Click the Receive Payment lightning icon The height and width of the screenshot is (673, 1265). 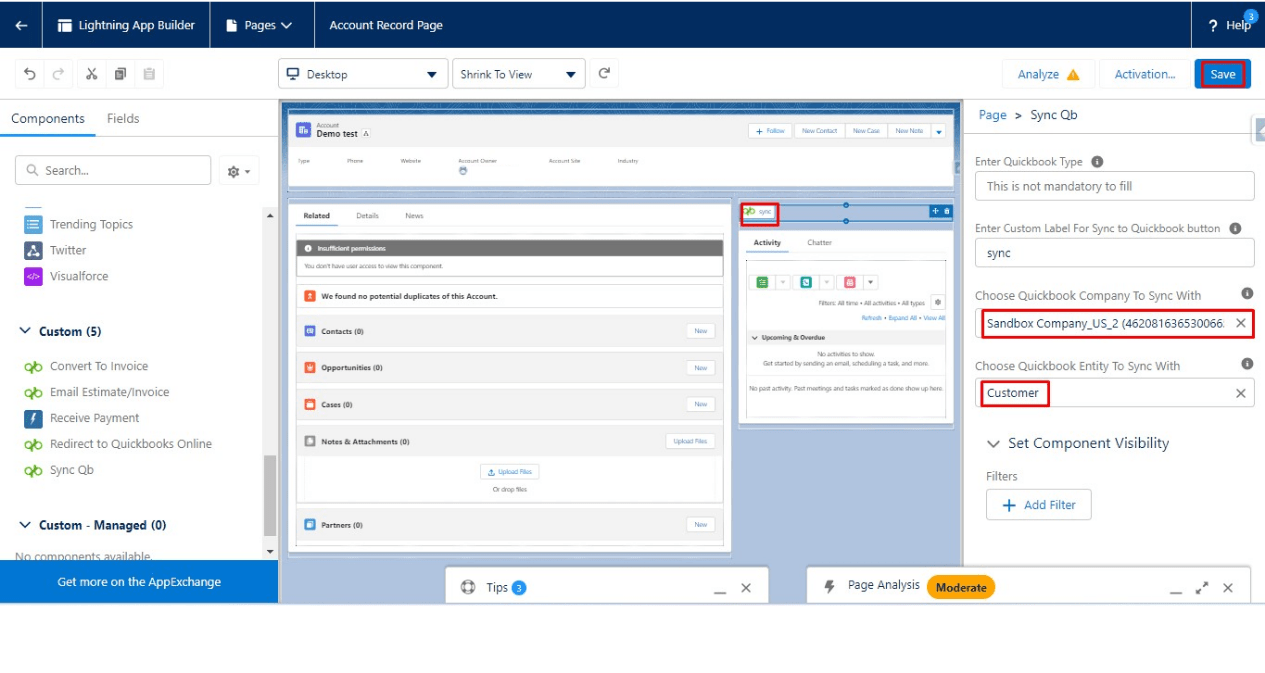(x=33, y=418)
